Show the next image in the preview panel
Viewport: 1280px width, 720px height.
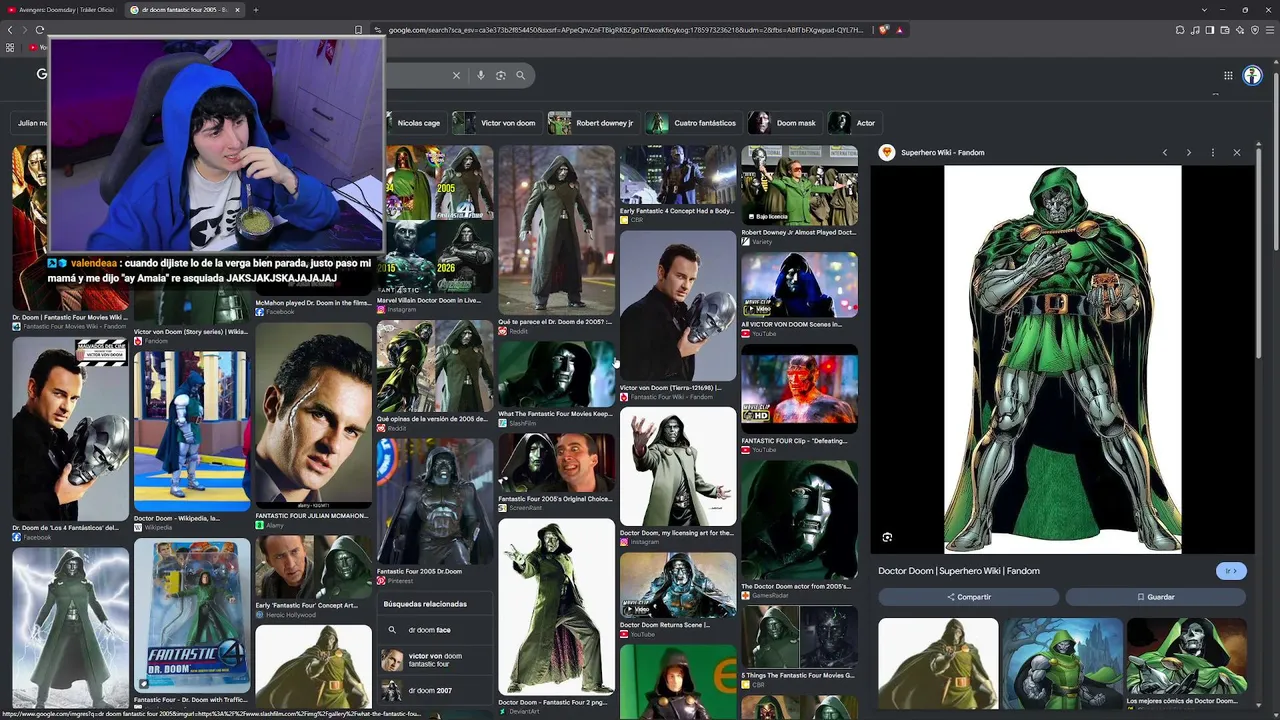point(1188,152)
